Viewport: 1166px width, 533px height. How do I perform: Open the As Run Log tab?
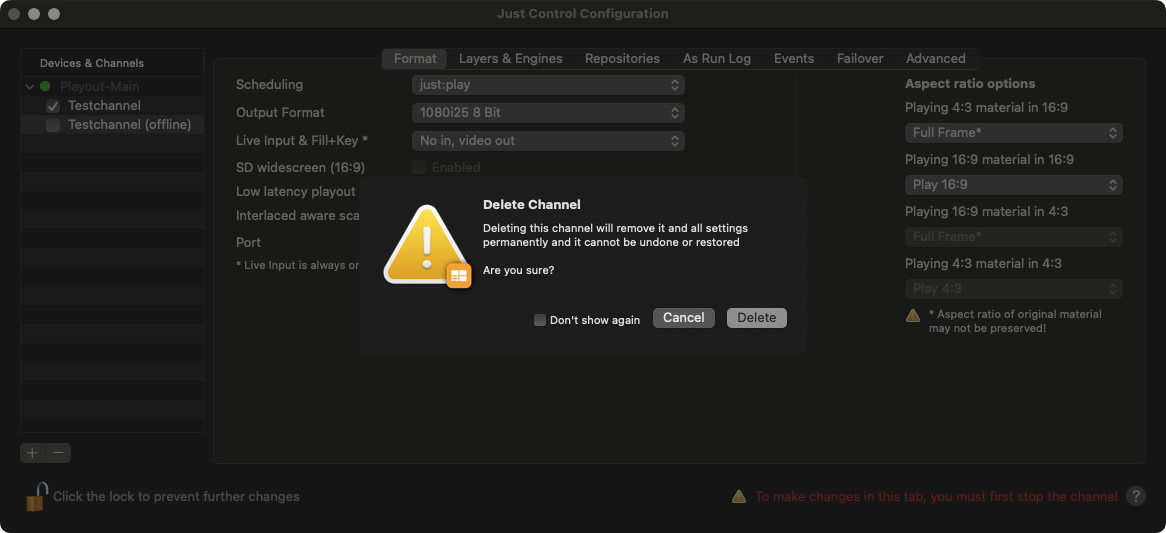(x=717, y=59)
